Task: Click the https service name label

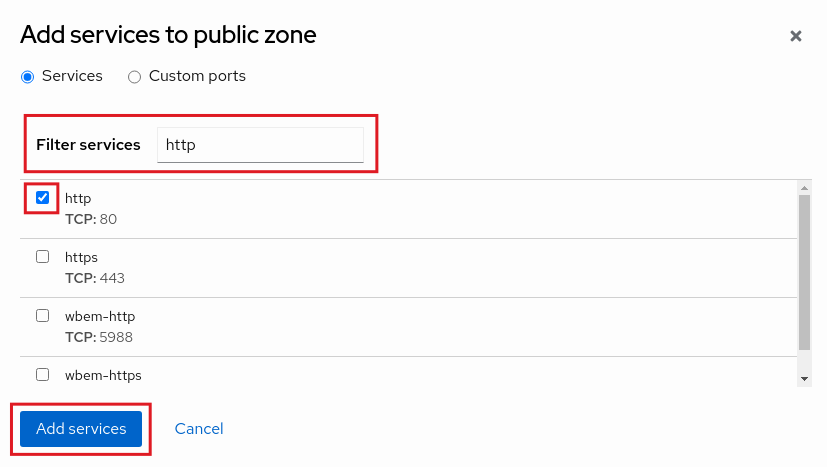Action: 81,257
